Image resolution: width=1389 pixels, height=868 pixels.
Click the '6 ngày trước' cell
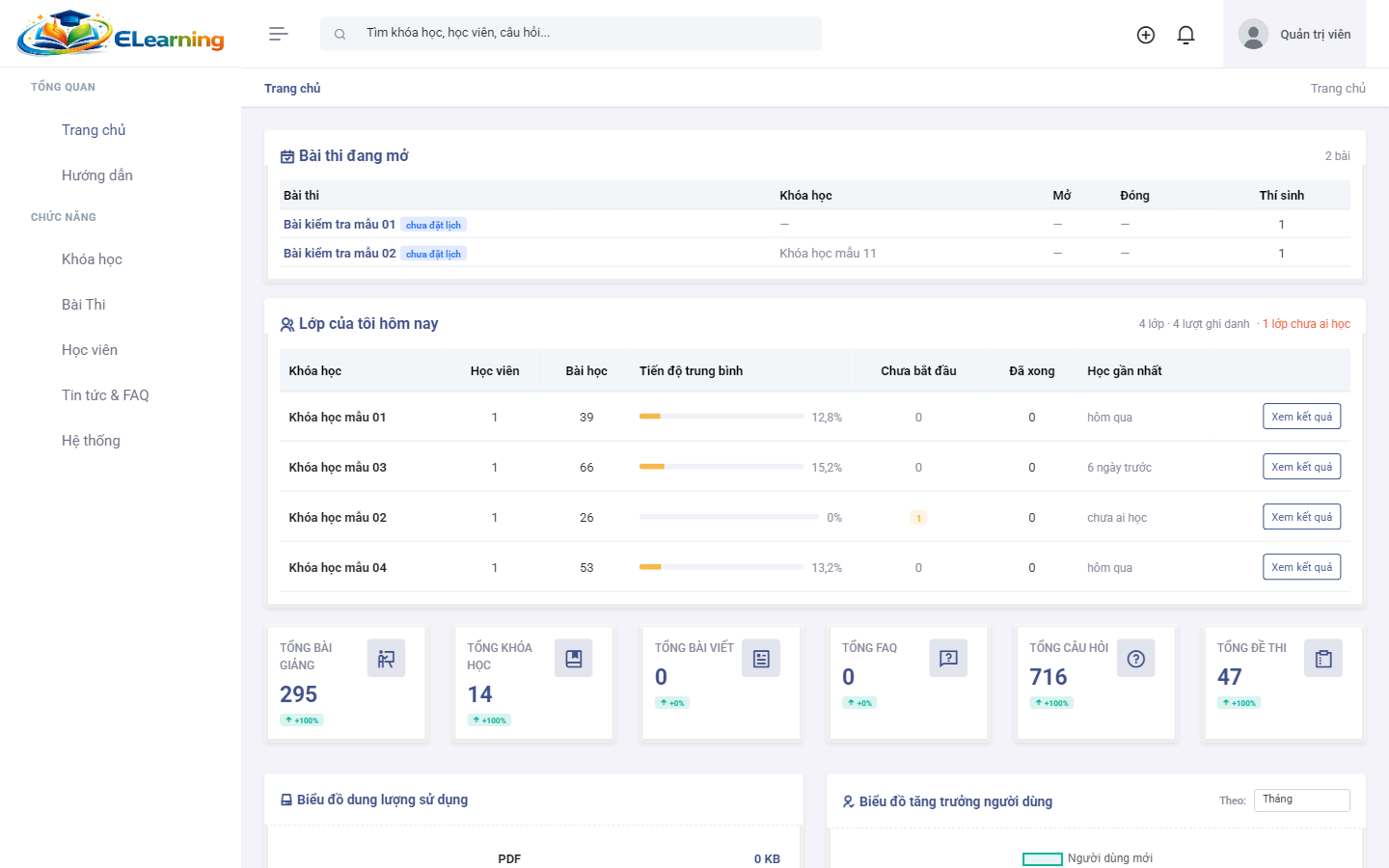tap(1120, 468)
